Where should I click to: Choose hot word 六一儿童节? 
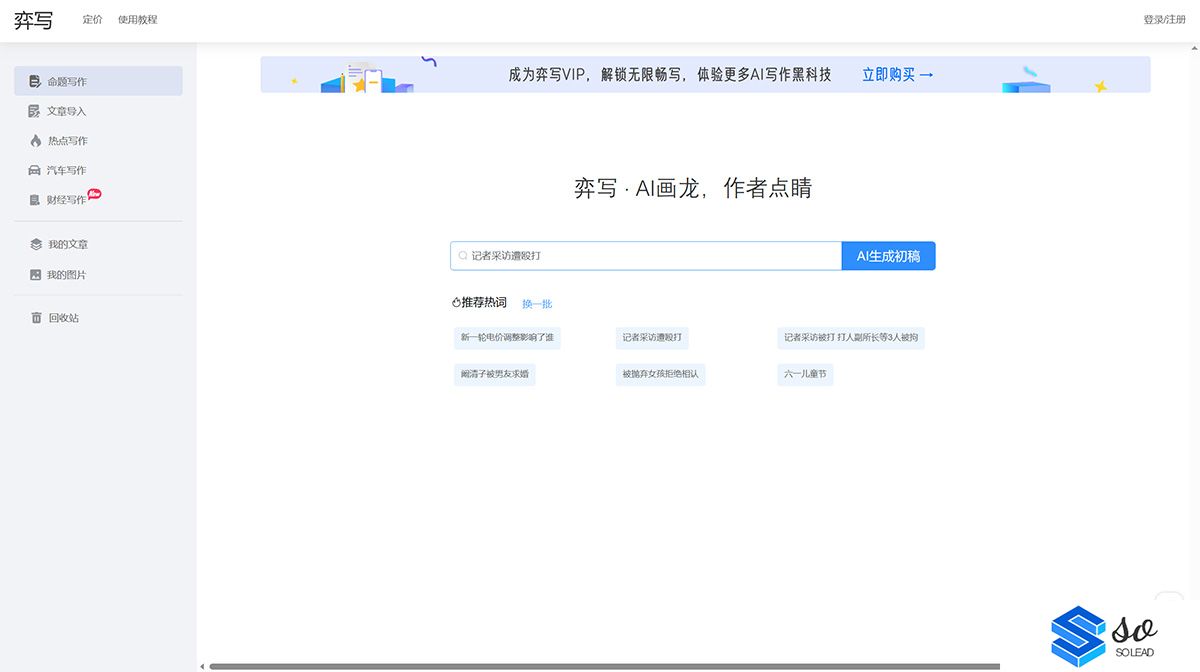click(x=805, y=375)
